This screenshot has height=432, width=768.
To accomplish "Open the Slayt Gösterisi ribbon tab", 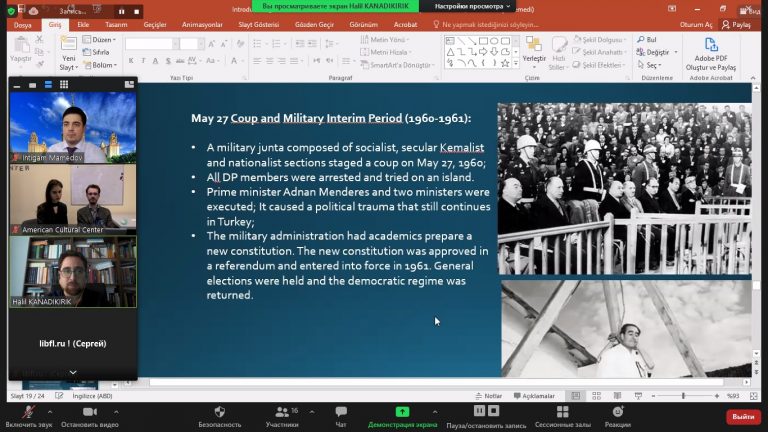I will click(258, 23).
